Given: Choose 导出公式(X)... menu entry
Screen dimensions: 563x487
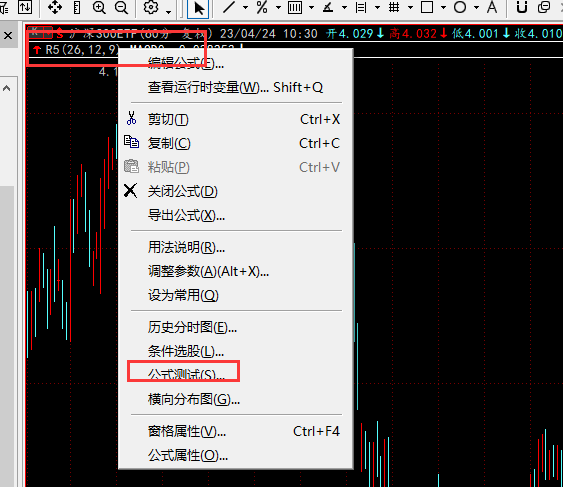Looking at the screenshot, I should (x=236, y=215).
